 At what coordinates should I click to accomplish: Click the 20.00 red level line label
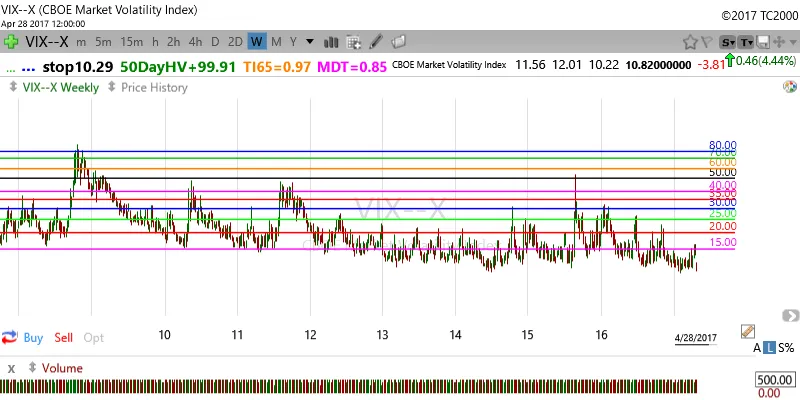[722, 226]
